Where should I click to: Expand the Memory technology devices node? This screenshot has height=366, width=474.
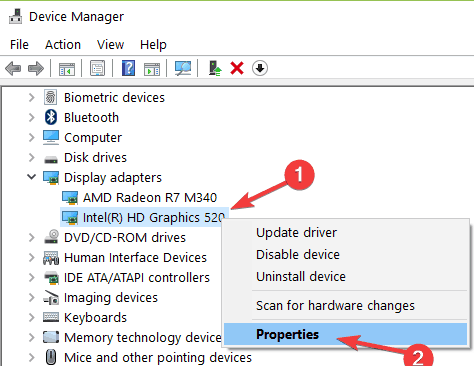(32, 337)
